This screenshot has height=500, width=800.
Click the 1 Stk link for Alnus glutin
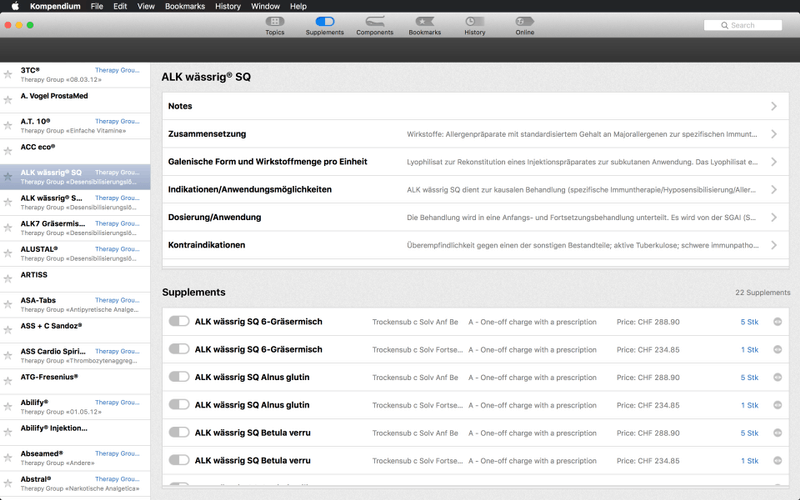[749, 405]
